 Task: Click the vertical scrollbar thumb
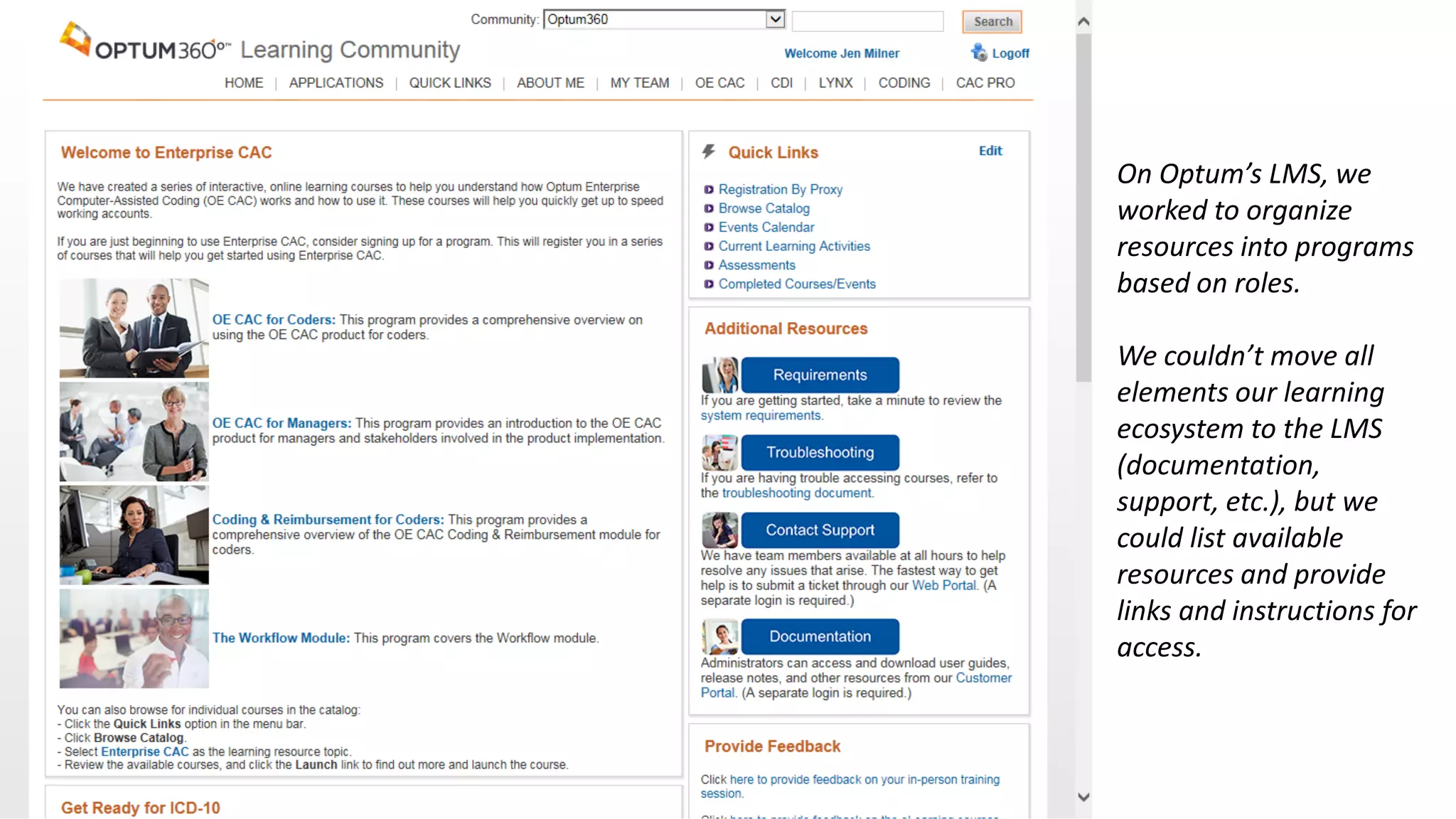1083,208
